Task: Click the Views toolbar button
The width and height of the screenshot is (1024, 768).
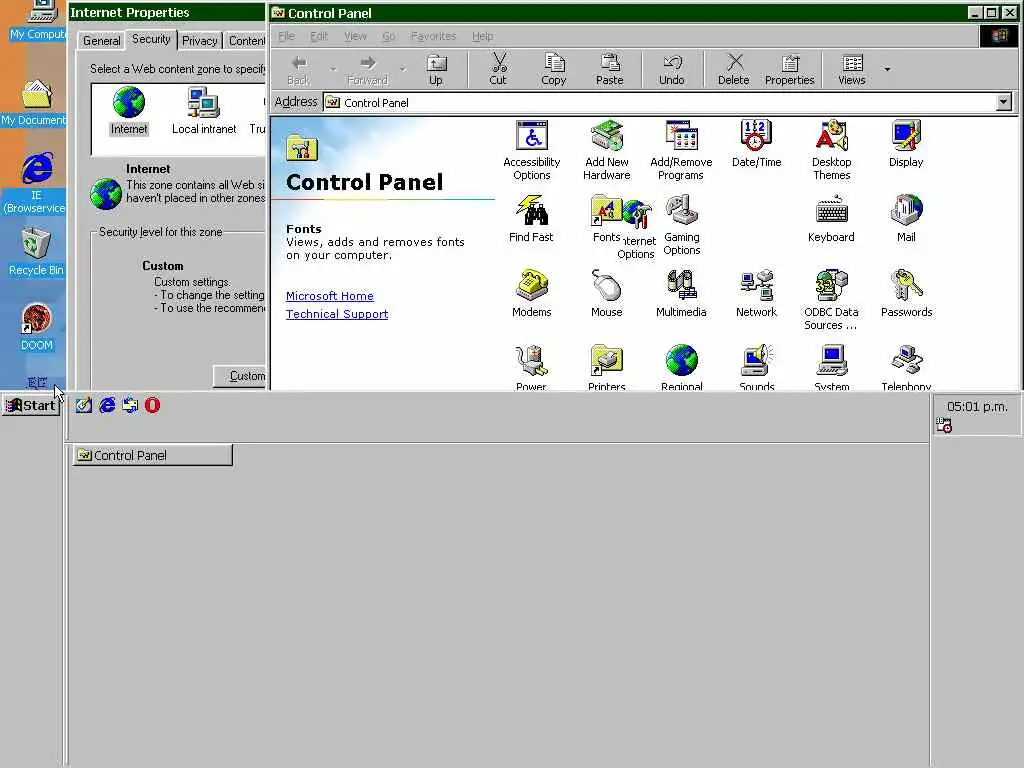Action: tap(852, 69)
